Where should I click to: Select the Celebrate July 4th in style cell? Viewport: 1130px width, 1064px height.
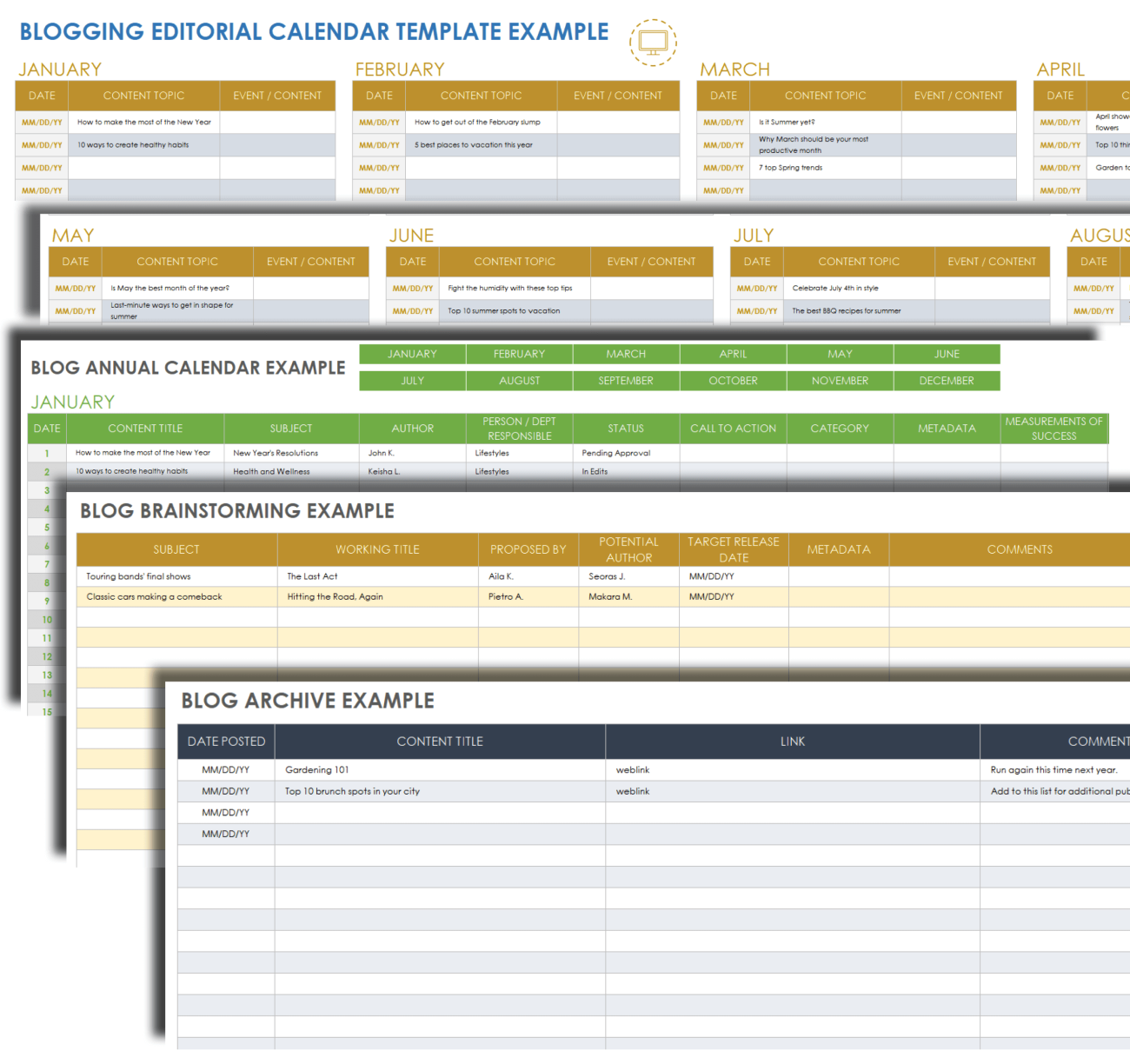pos(835,288)
